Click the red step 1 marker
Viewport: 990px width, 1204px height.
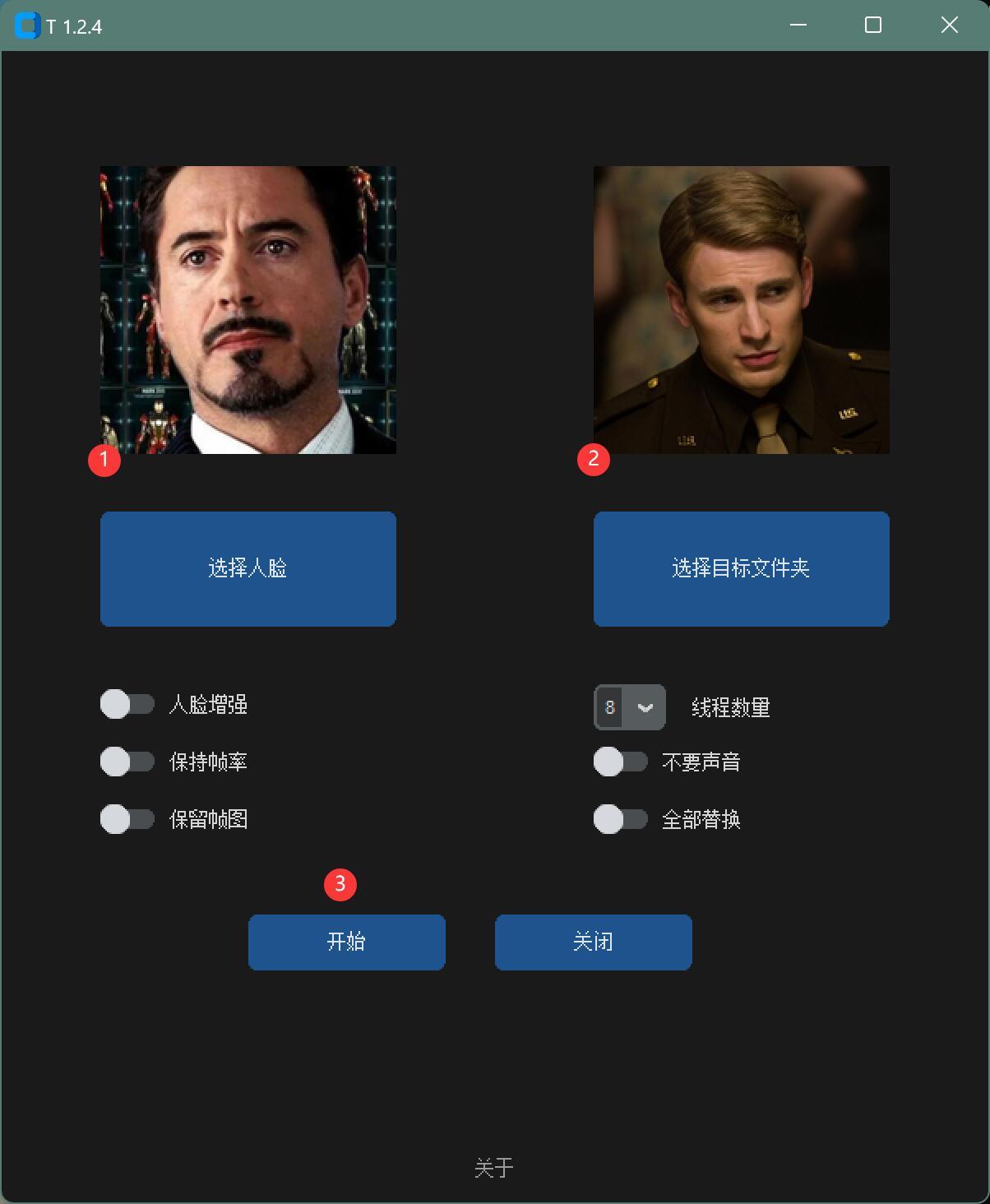[104, 460]
